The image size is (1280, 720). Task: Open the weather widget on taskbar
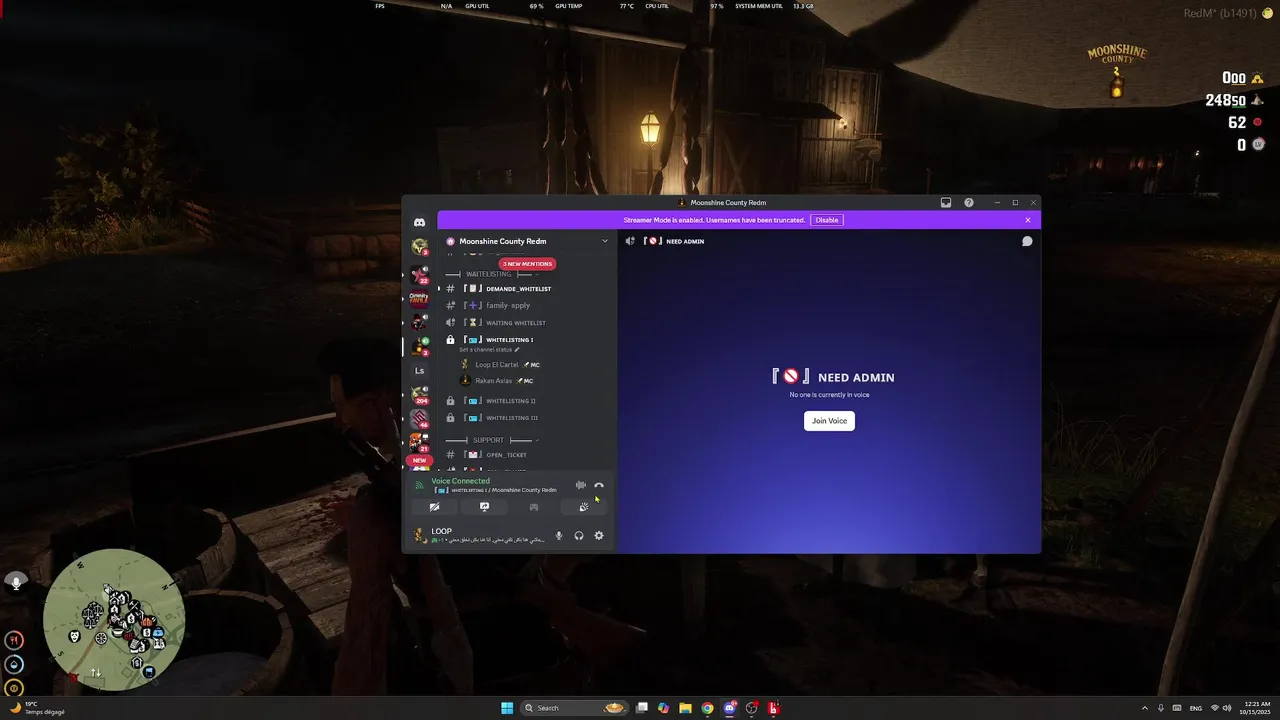pyautogui.click(x=38, y=708)
